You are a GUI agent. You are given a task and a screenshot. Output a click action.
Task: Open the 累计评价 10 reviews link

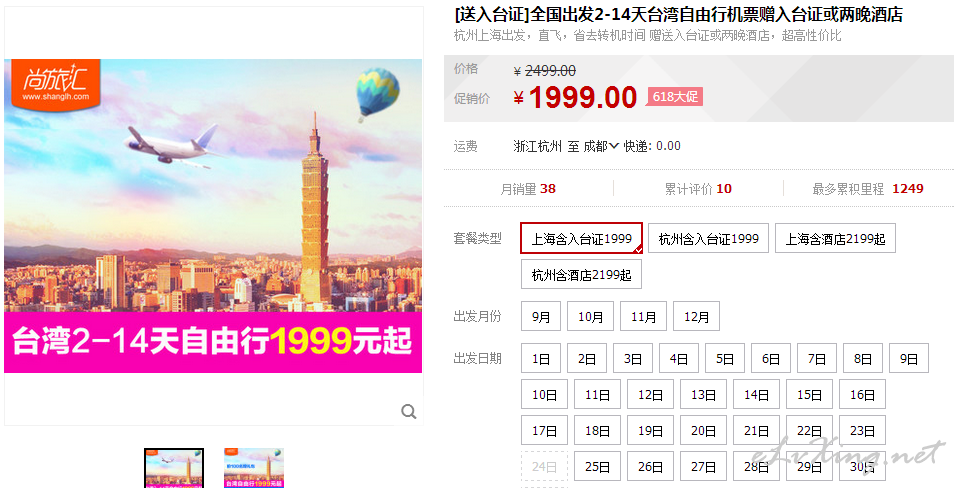pos(698,189)
